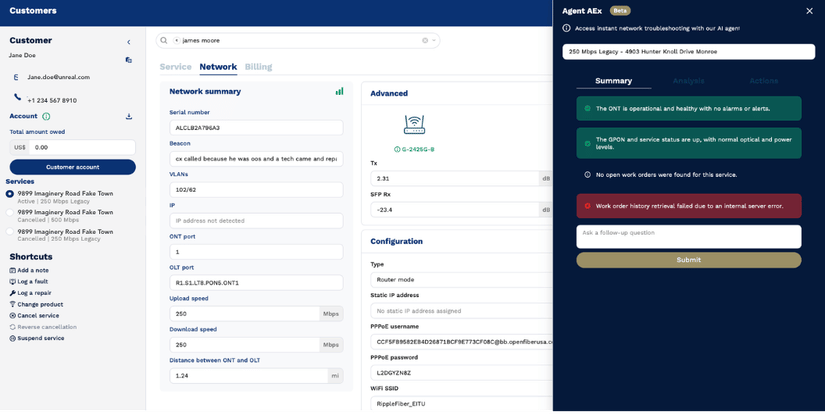Select the Summary tab in Agent AEx

pos(613,81)
